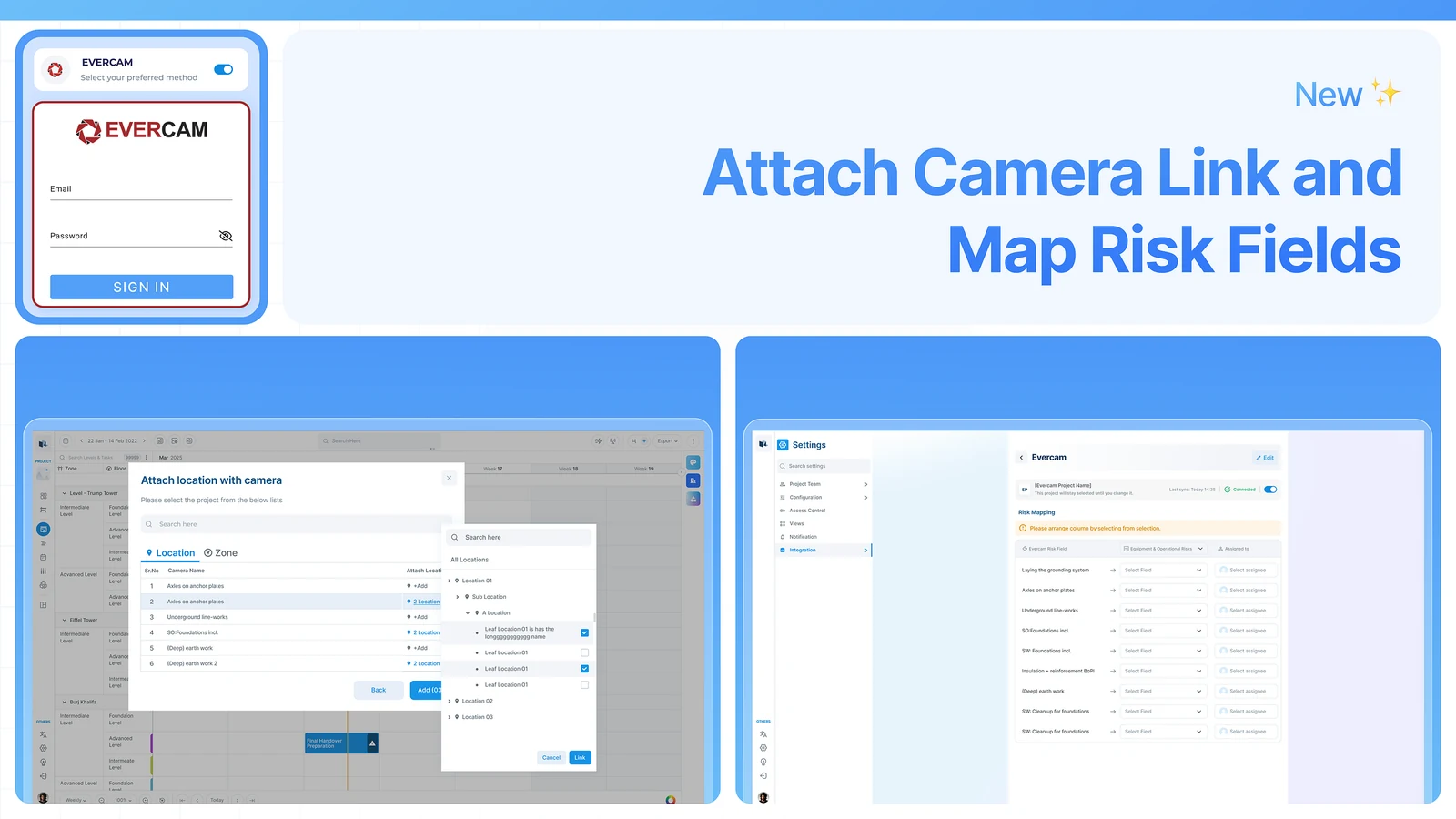Go to next date range arrow
This screenshot has width=1456, height=819.
(146, 440)
